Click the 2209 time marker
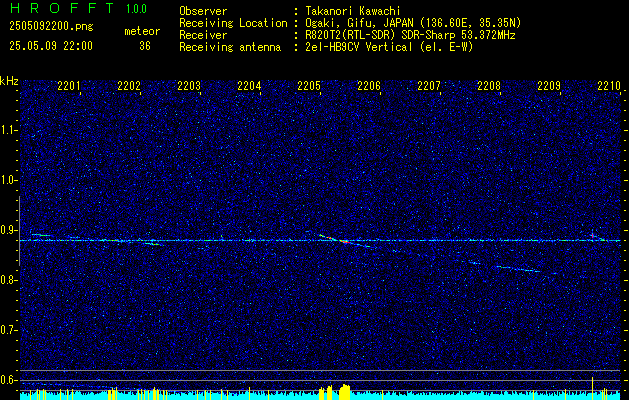Viewport: 629px width, 400px height. (x=549, y=85)
